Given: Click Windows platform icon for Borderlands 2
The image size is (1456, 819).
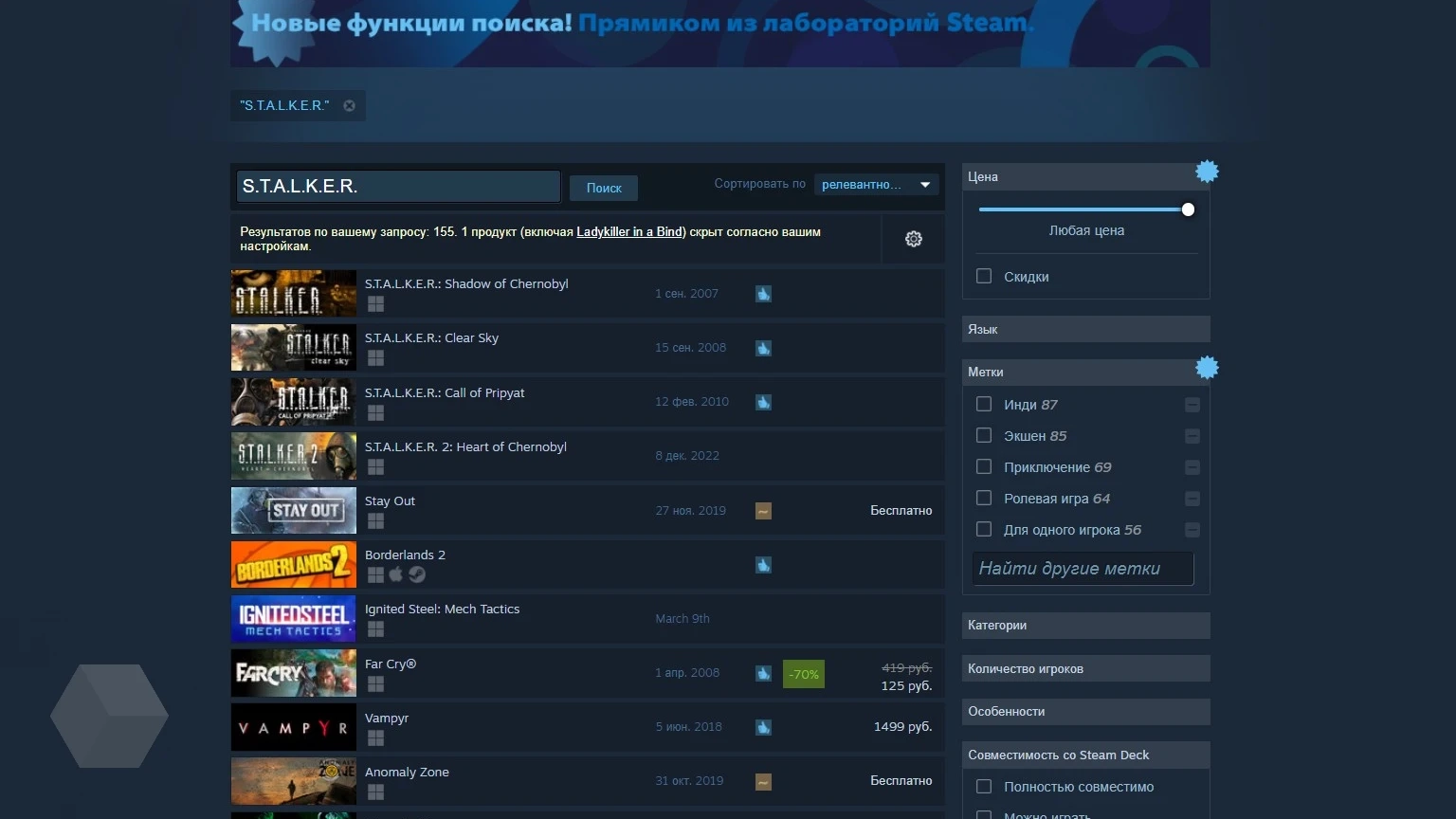Looking at the screenshot, I should (x=375, y=574).
